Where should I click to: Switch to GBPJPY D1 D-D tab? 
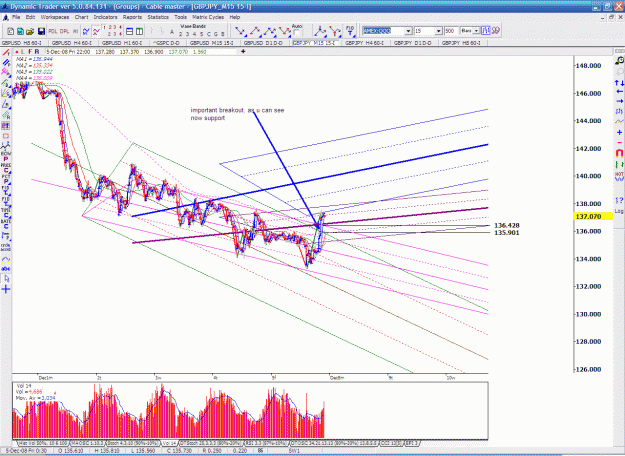413,43
